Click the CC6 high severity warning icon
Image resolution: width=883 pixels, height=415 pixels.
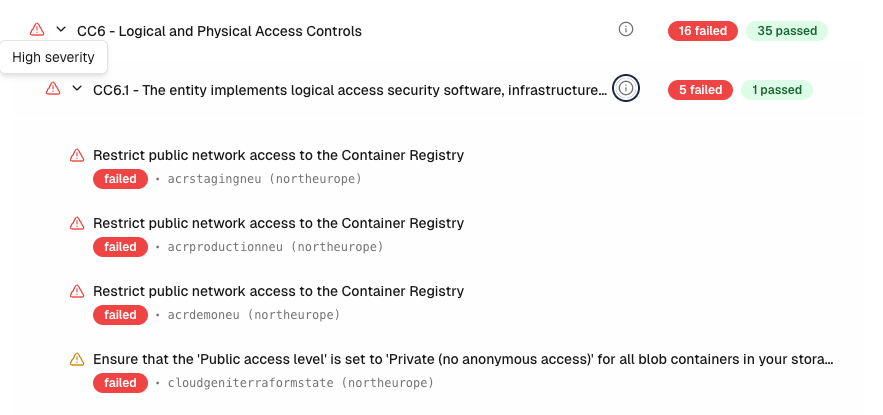point(37,30)
